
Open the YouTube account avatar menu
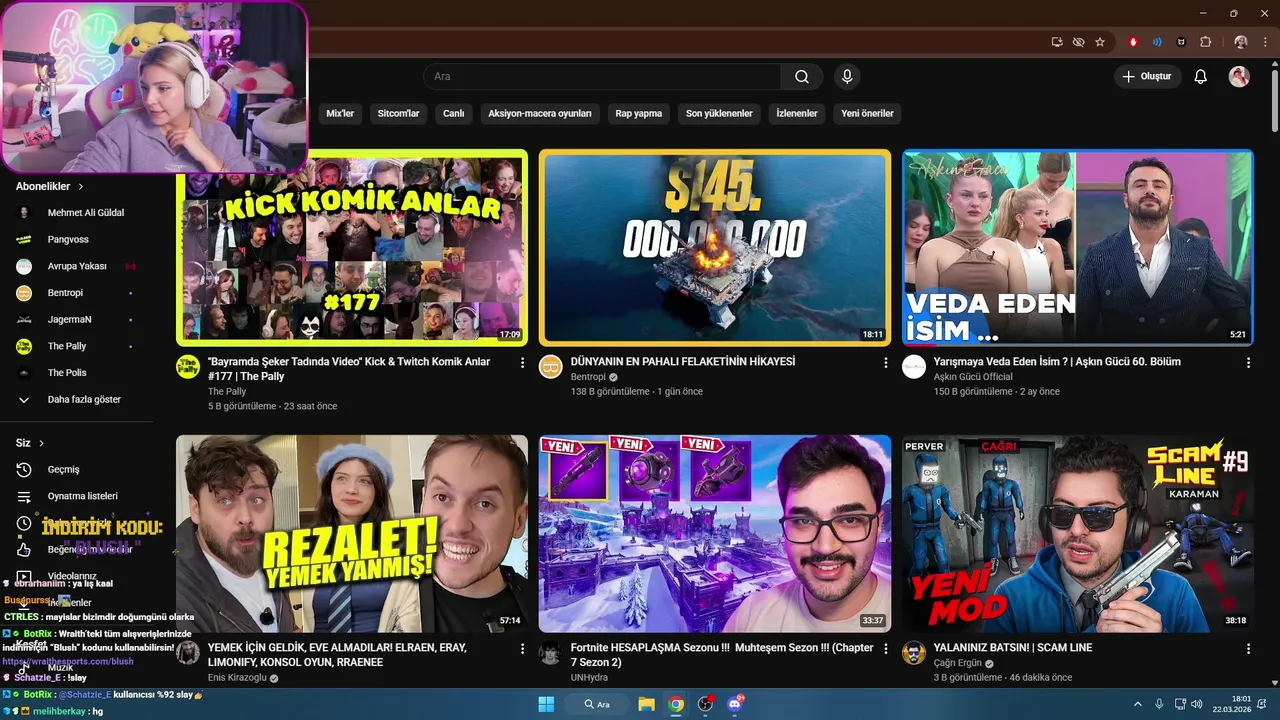coord(1239,77)
